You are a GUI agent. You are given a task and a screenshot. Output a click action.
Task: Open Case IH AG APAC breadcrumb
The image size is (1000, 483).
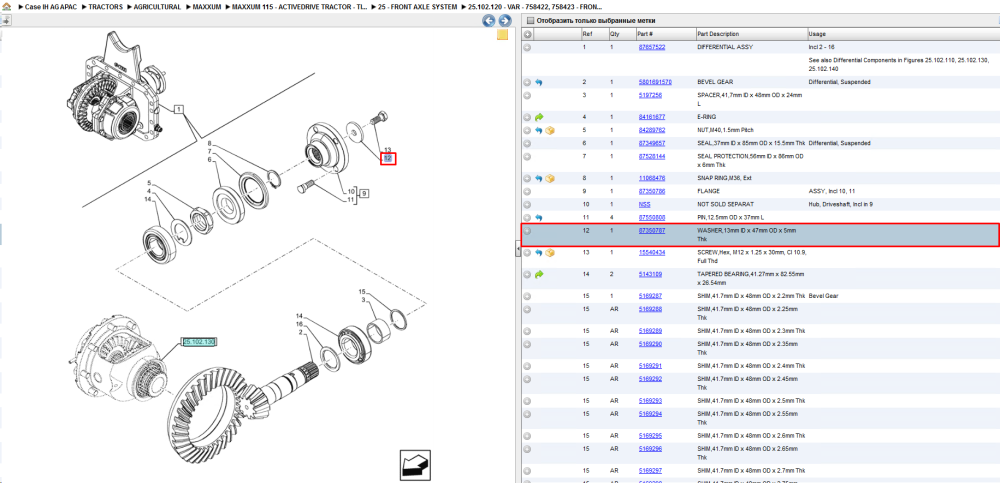[50, 6]
